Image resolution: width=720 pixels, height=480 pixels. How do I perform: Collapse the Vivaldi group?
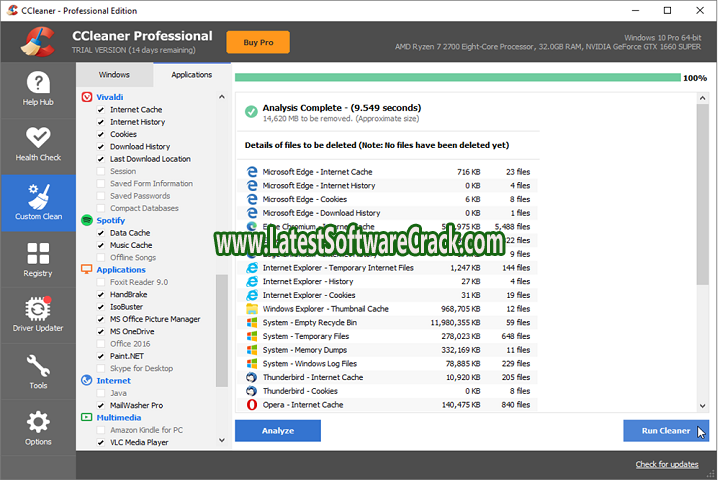[x=110, y=97]
